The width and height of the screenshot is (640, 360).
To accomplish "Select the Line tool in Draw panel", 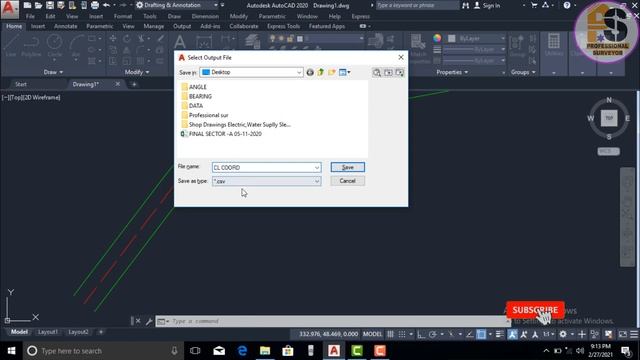I will point(11,46).
